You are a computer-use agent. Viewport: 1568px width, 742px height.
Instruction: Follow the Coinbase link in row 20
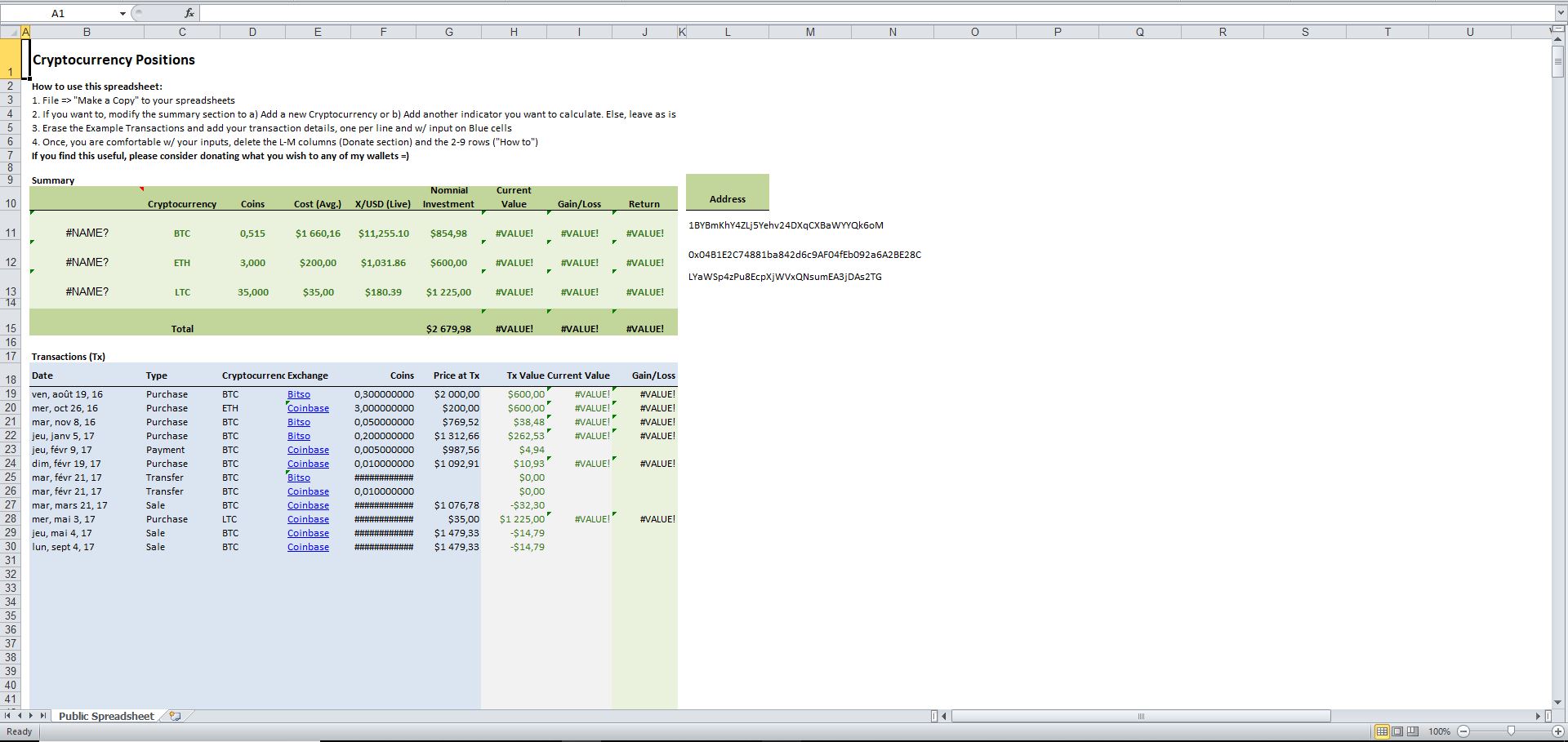(308, 408)
